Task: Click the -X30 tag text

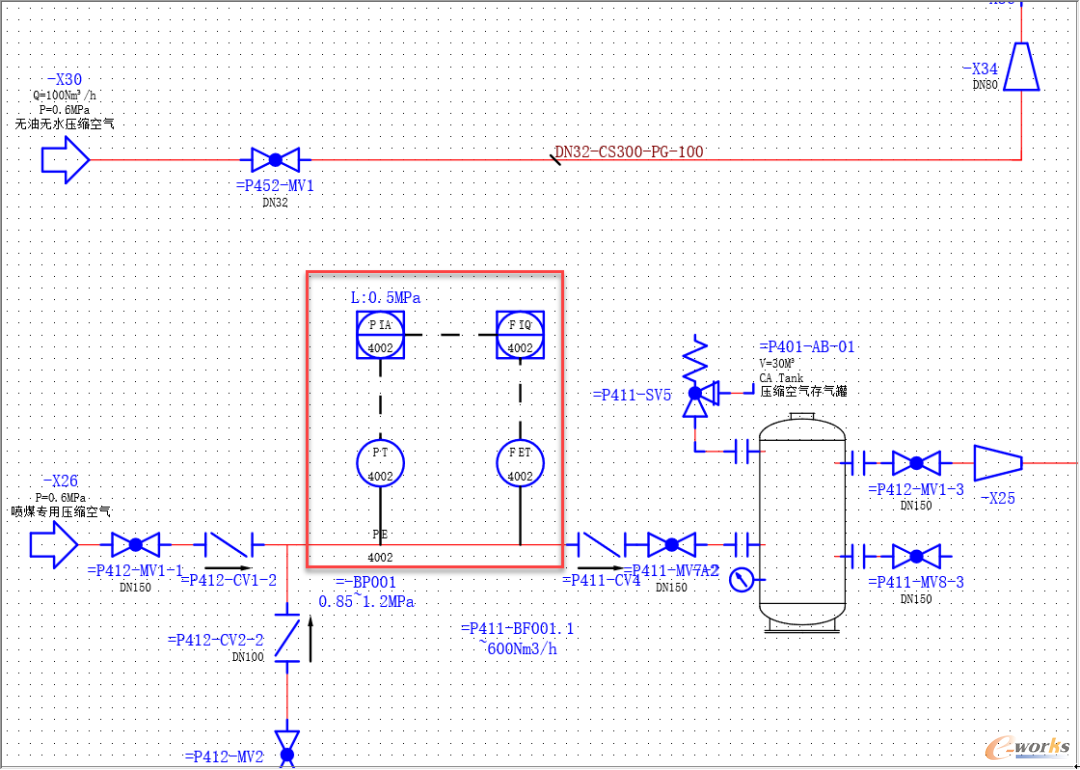Action: (65, 81)
